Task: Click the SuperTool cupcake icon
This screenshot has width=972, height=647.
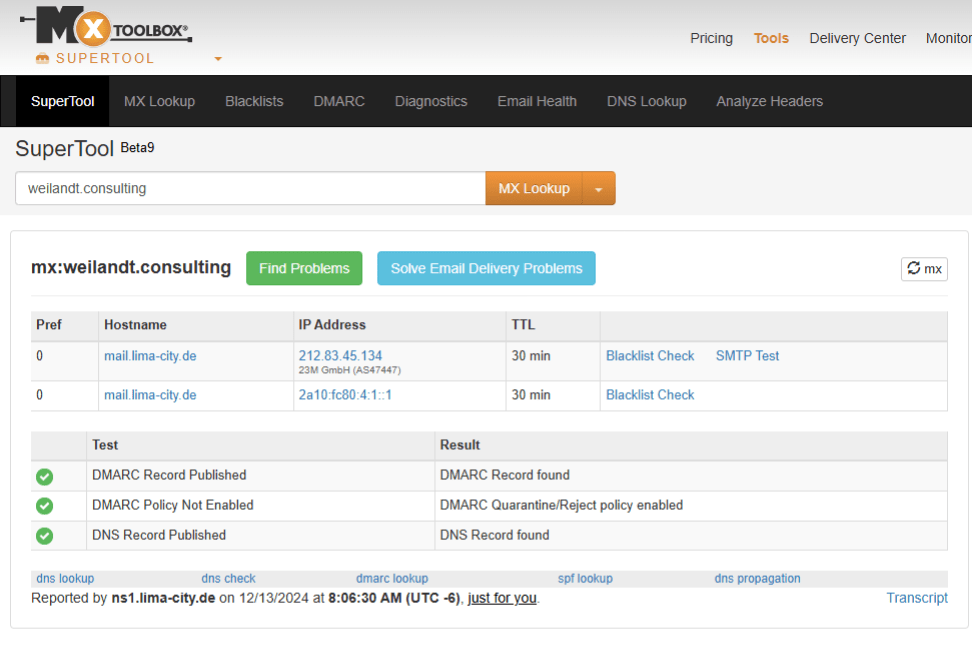Action: (42, 58)
